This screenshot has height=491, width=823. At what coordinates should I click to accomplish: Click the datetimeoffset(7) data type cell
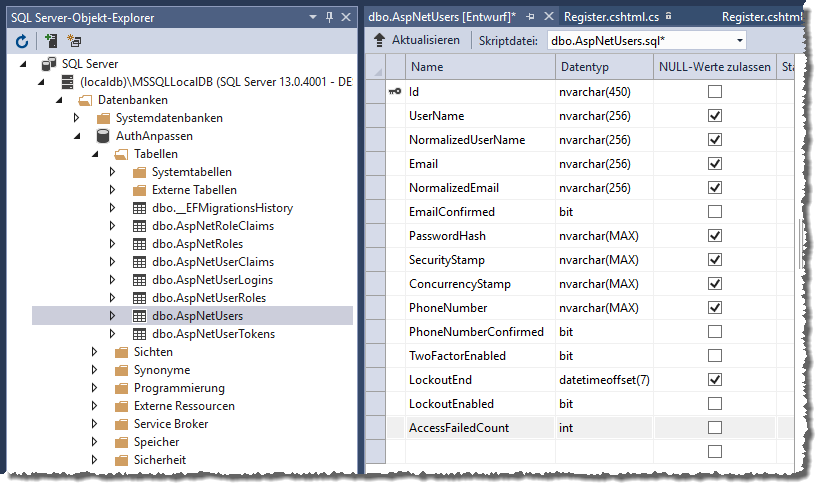click(x=604, y=380)
